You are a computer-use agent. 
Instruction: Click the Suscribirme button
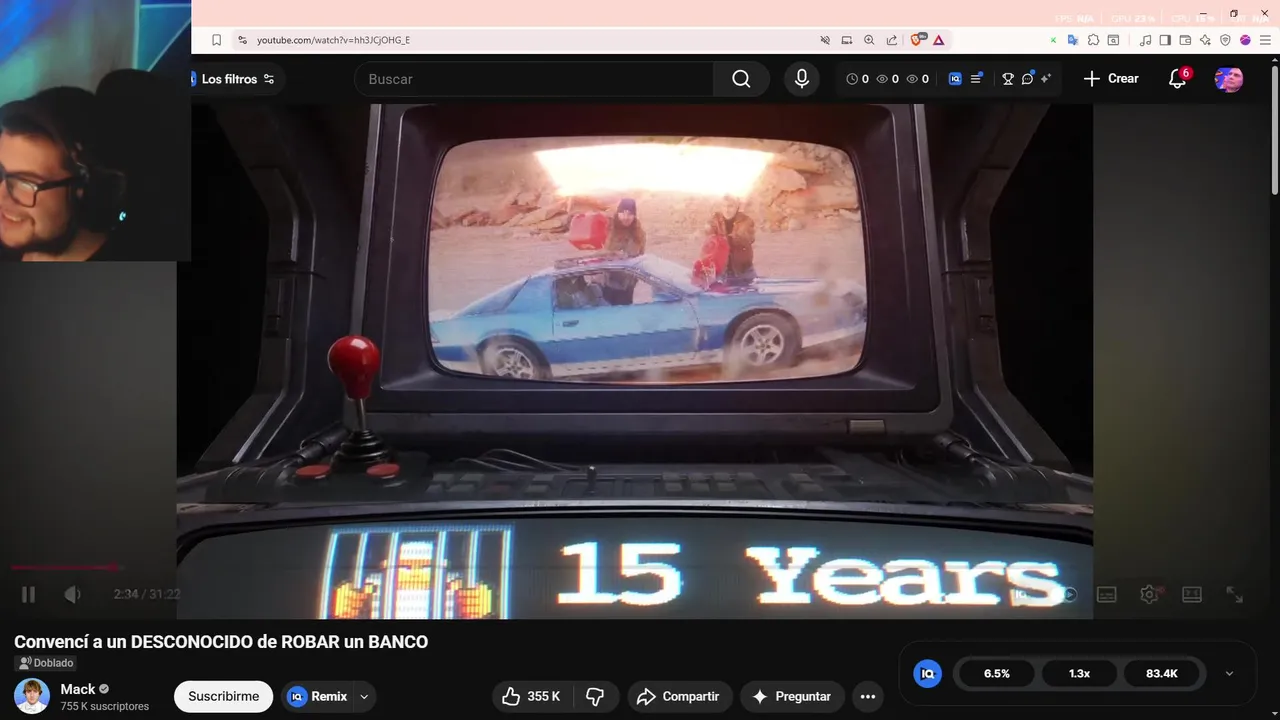click(x=223, y=696)
